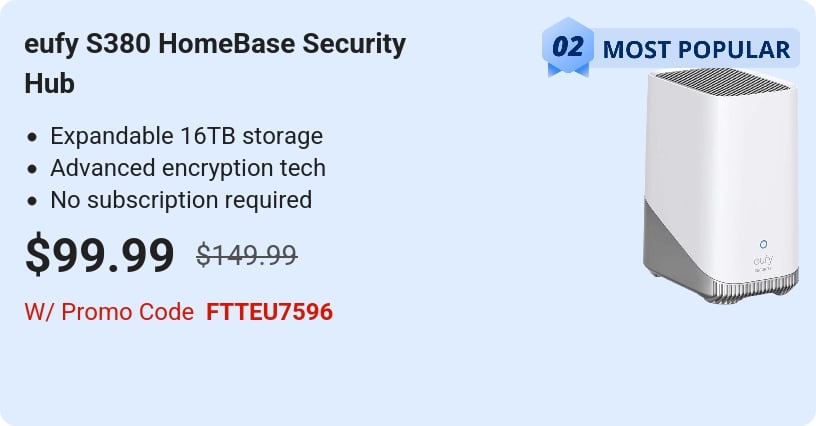Screen dimensions: 816x426
Task: Click the blue LED indicator on hub
Action: (x=763, y=244)
